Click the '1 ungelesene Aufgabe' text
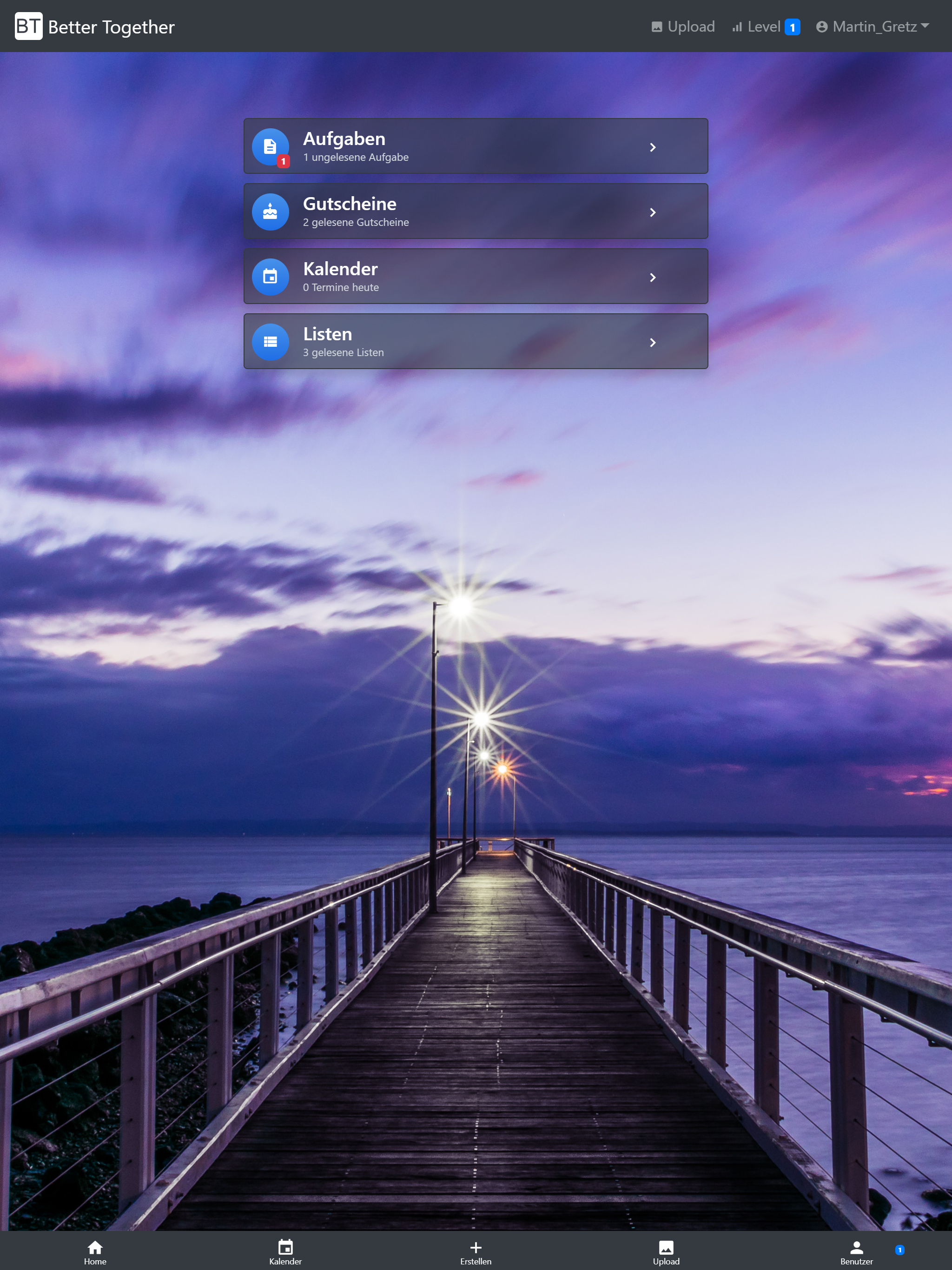 [x=356, y=157]
